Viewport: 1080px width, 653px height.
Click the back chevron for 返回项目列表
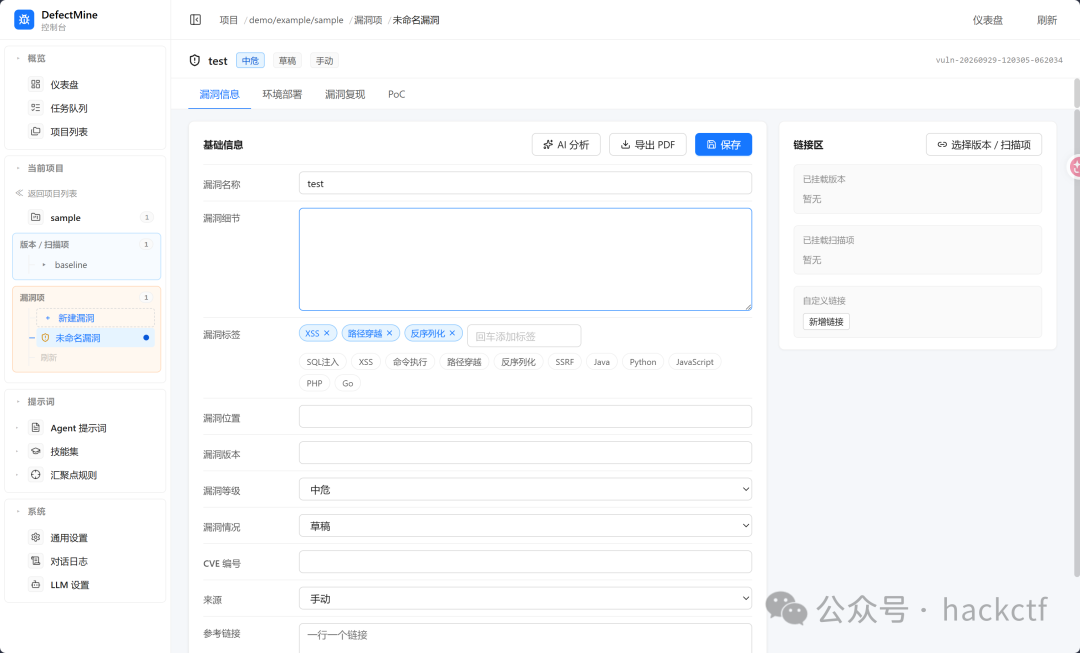point(19,194)
